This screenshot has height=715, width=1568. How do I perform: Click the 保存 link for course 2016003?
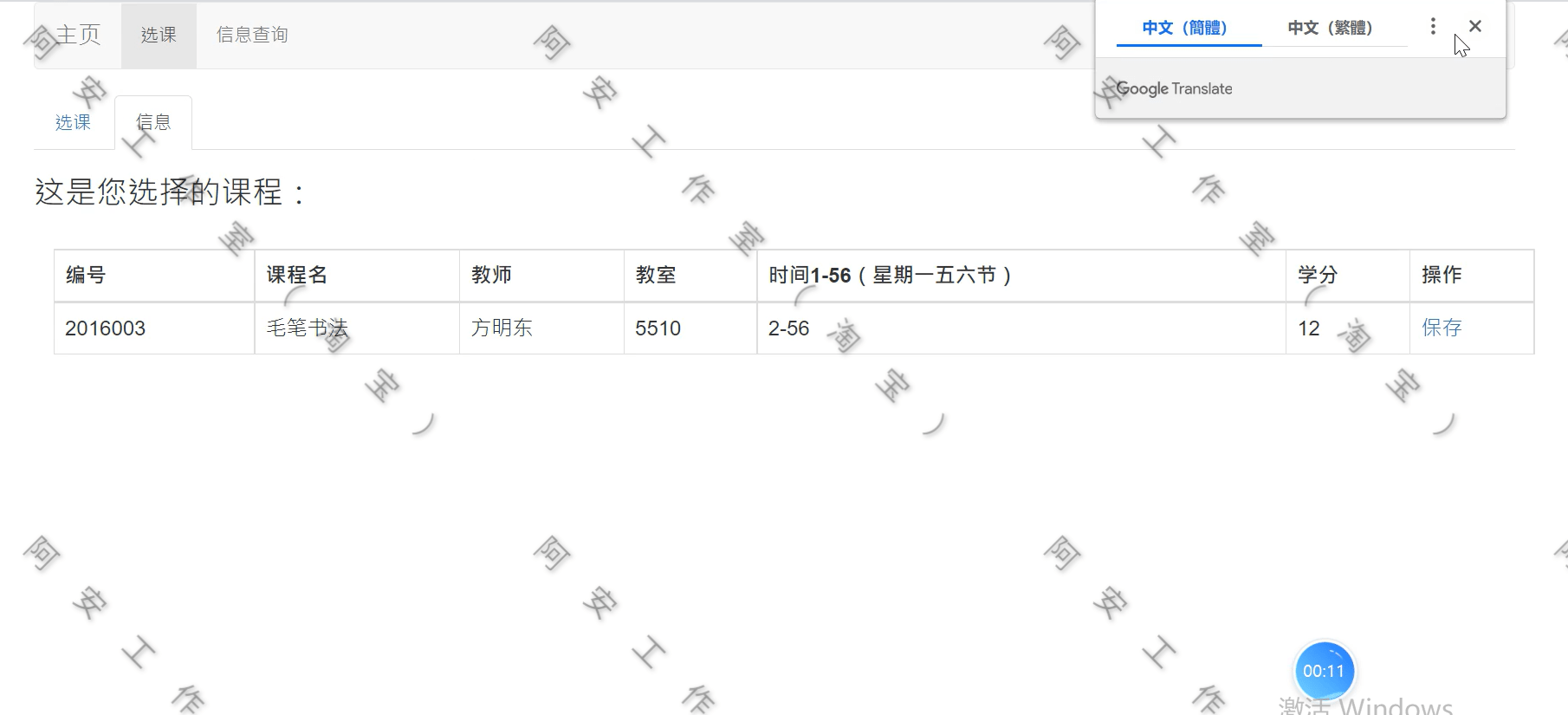point(1442,328)
